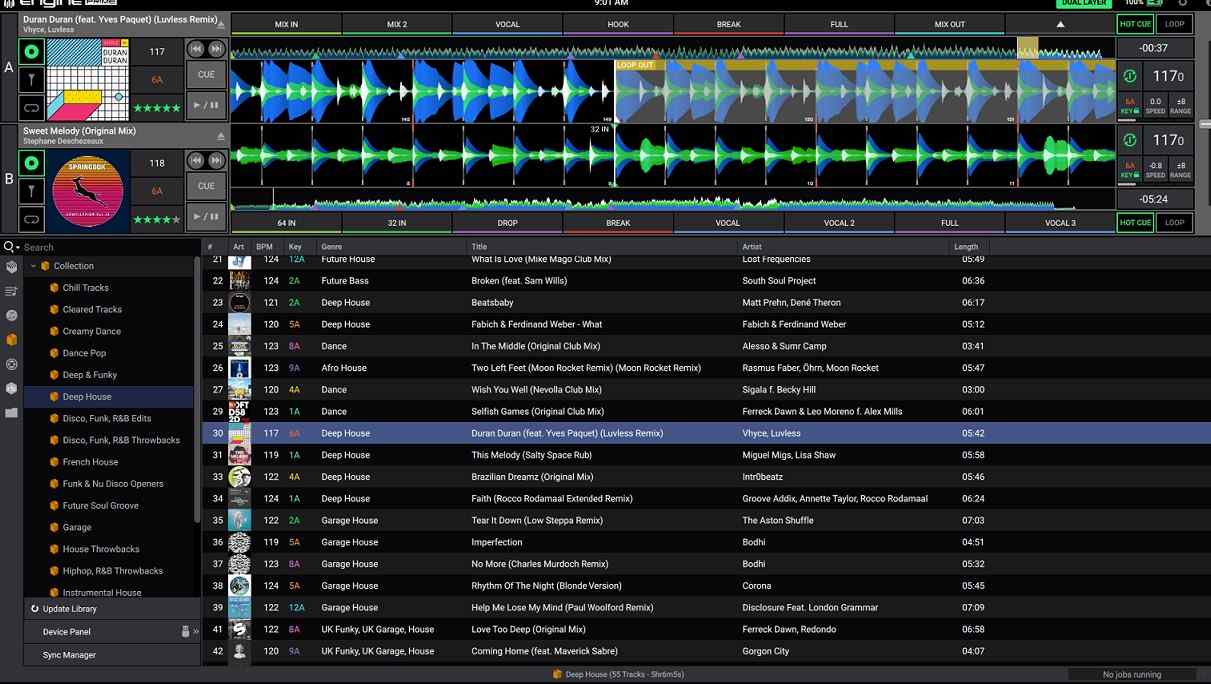
Task: Skip to previous track on Deck B
Action: click(x=197, y=160)
